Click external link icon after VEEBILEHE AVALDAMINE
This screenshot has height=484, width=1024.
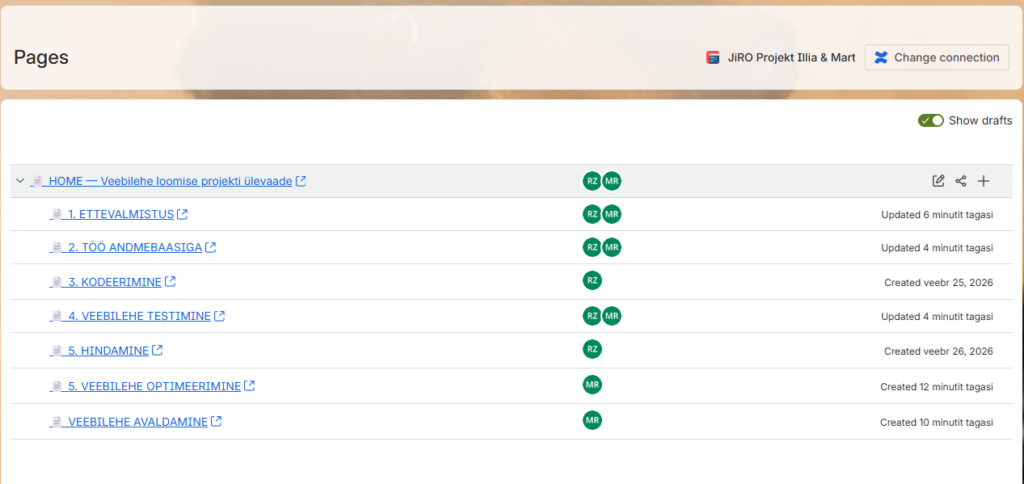(x=216, y=422)
